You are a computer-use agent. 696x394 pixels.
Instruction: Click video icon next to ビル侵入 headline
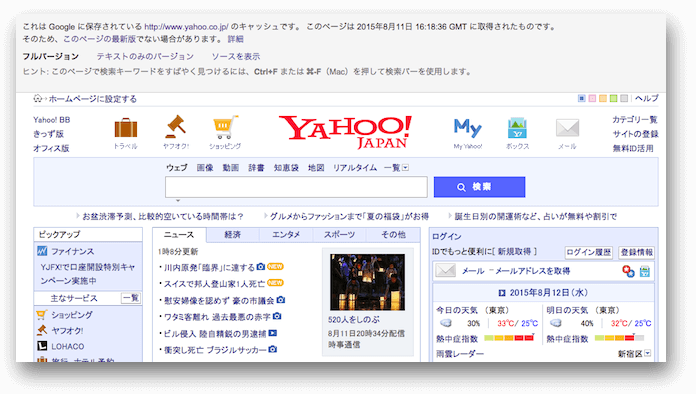(273, 333)
